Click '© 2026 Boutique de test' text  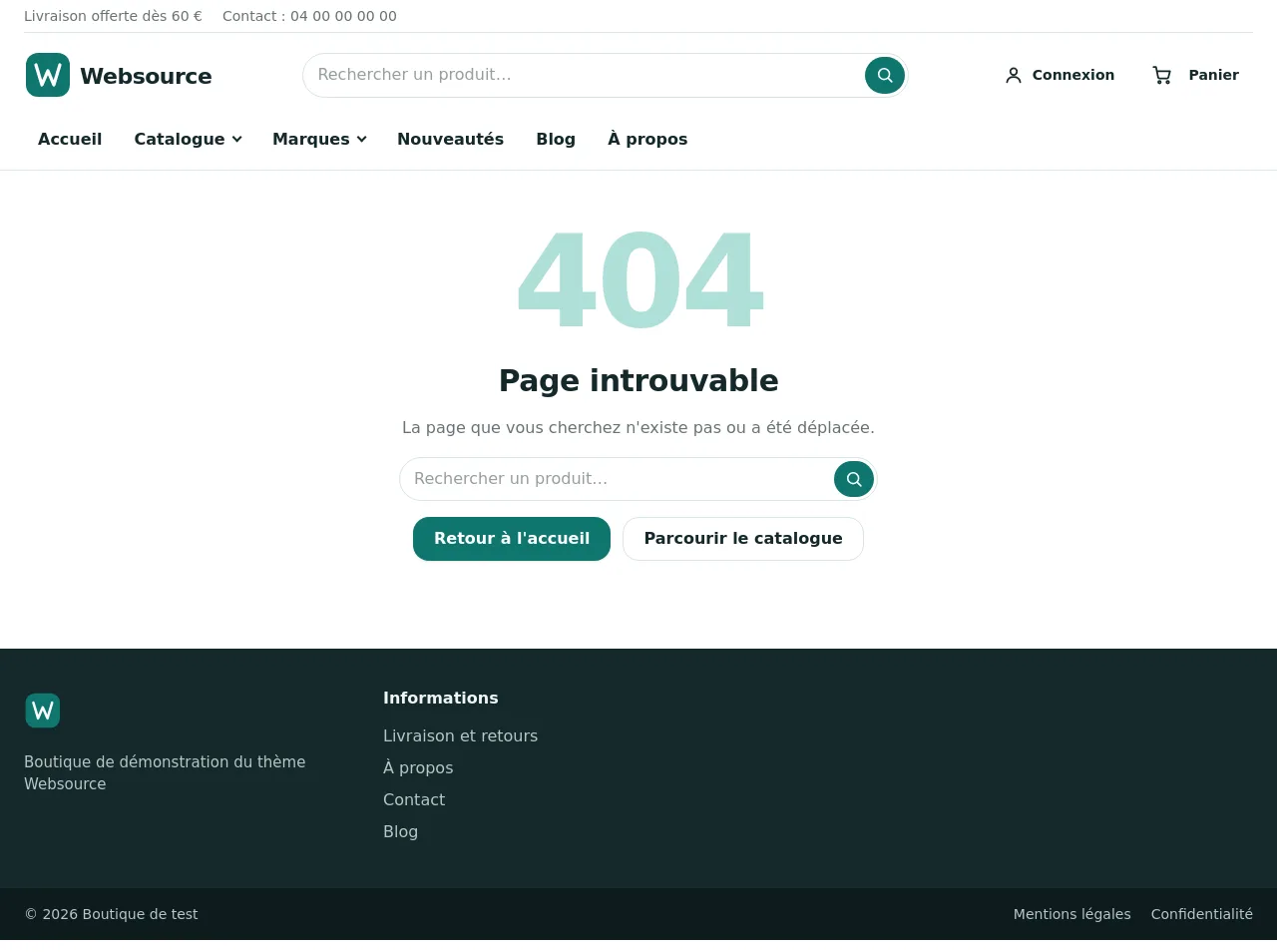[111, 914]
